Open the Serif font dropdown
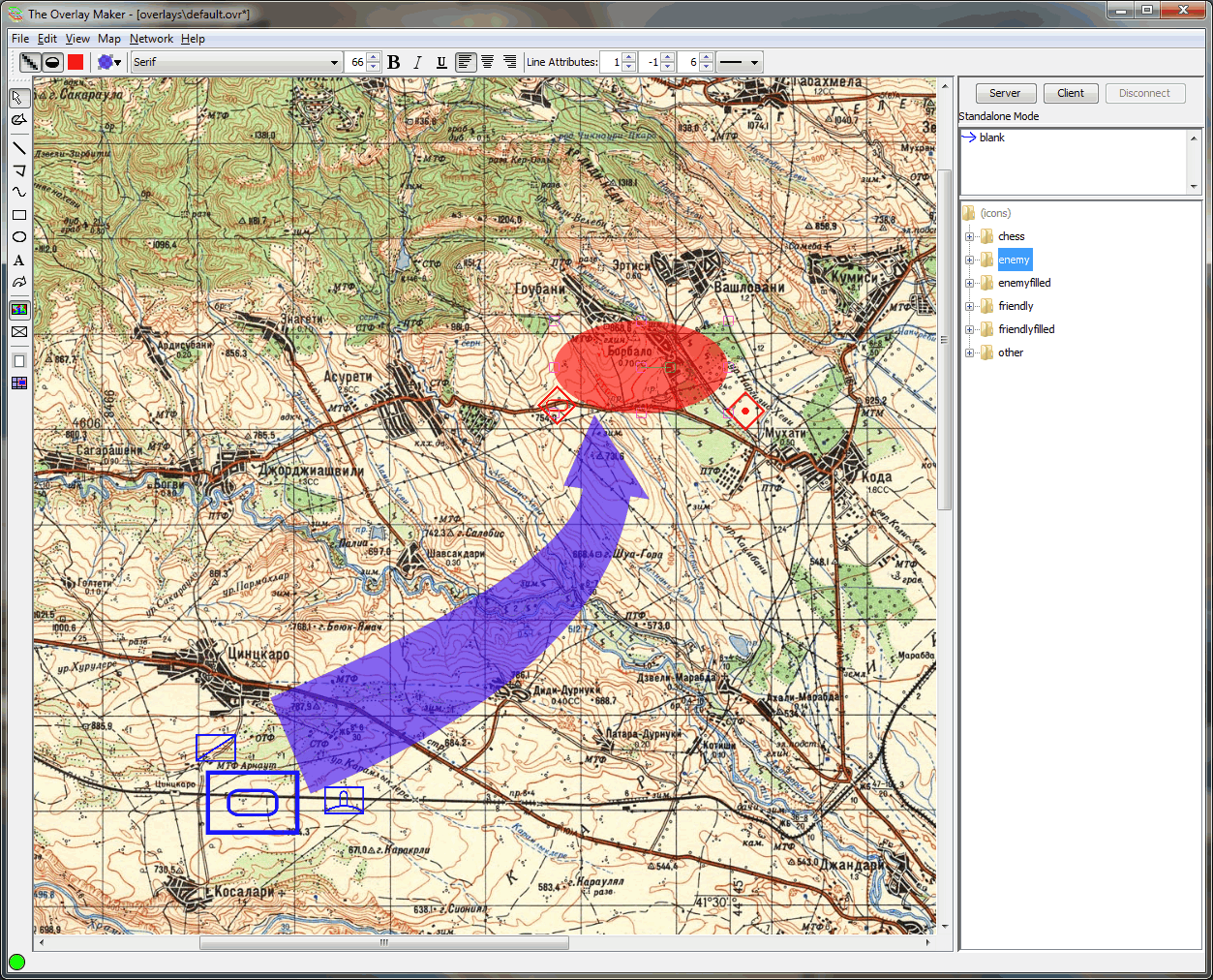This screenshot has width=1213, height=980. pyautogui.click(x=236, y=62)
